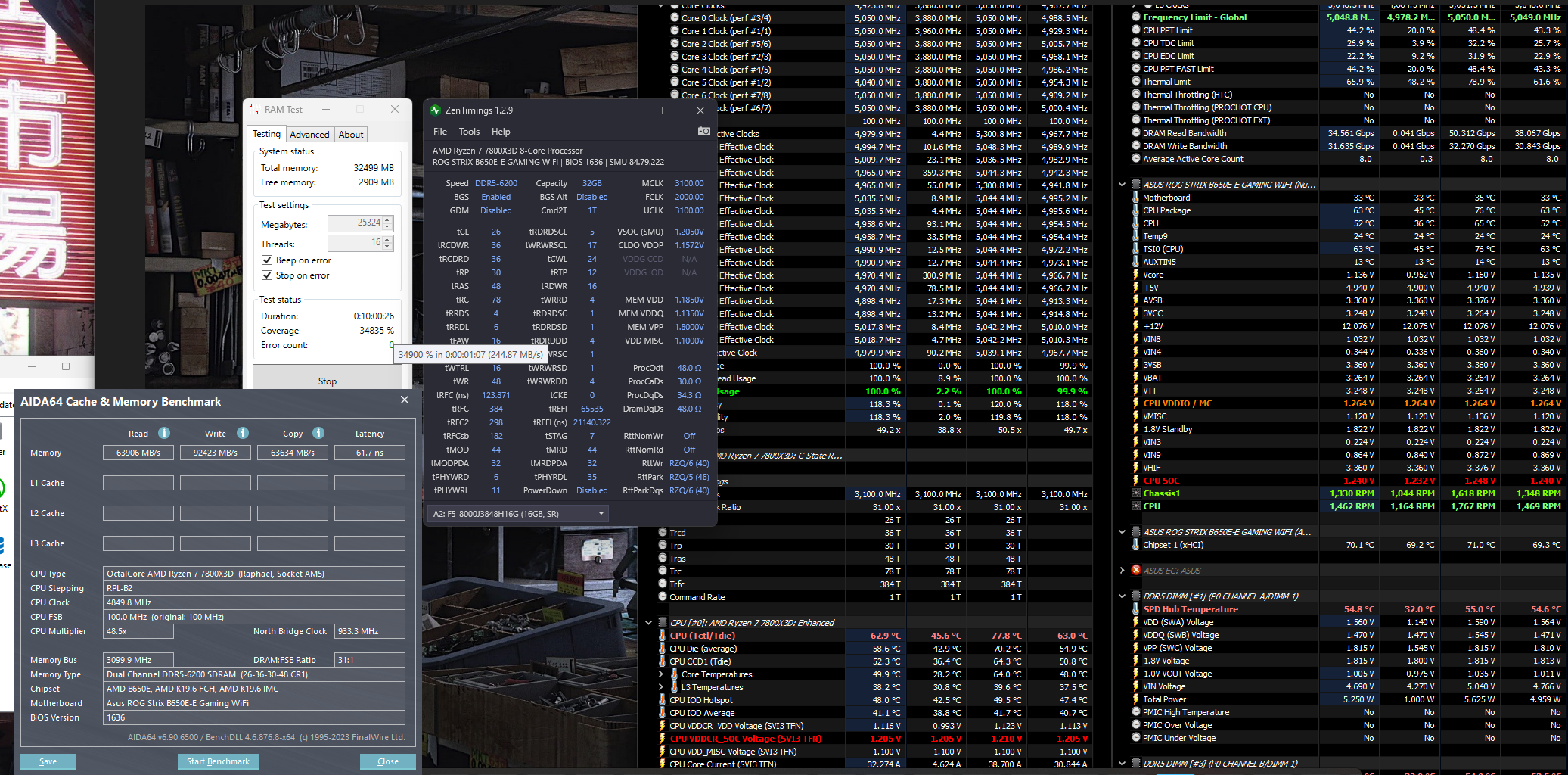Toggle the Stop on error checkbox
Viewport: 1568px width, 775px height.
pyautogui.click(x=267, y=275)
